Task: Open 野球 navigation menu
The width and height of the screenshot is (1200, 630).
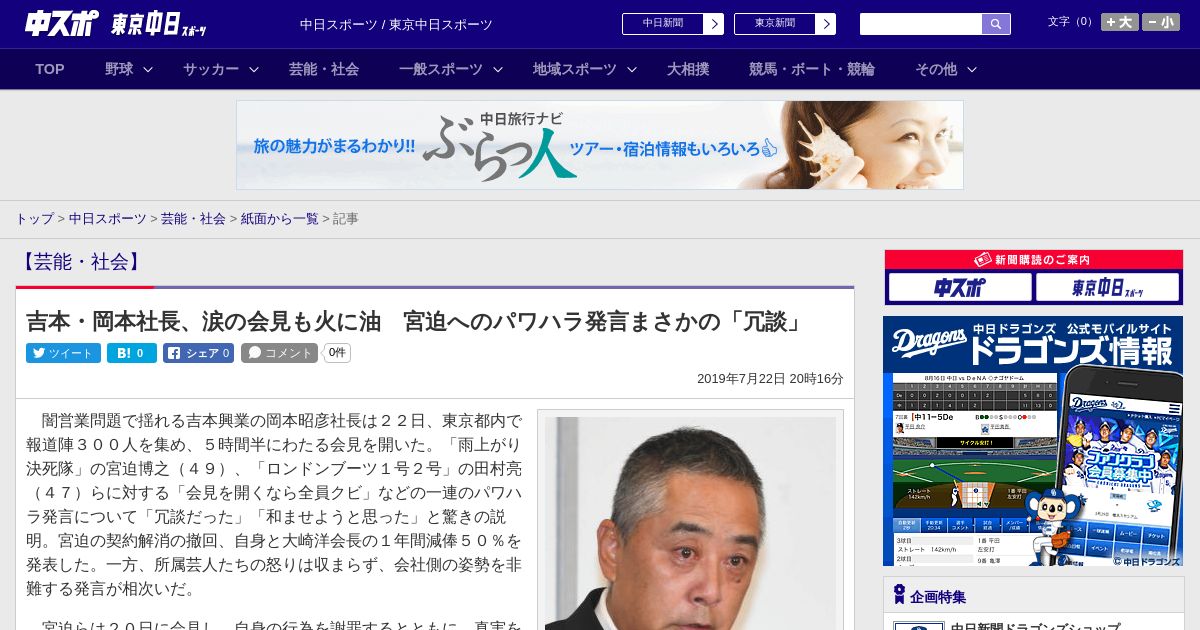Action: tap(119, 69)
